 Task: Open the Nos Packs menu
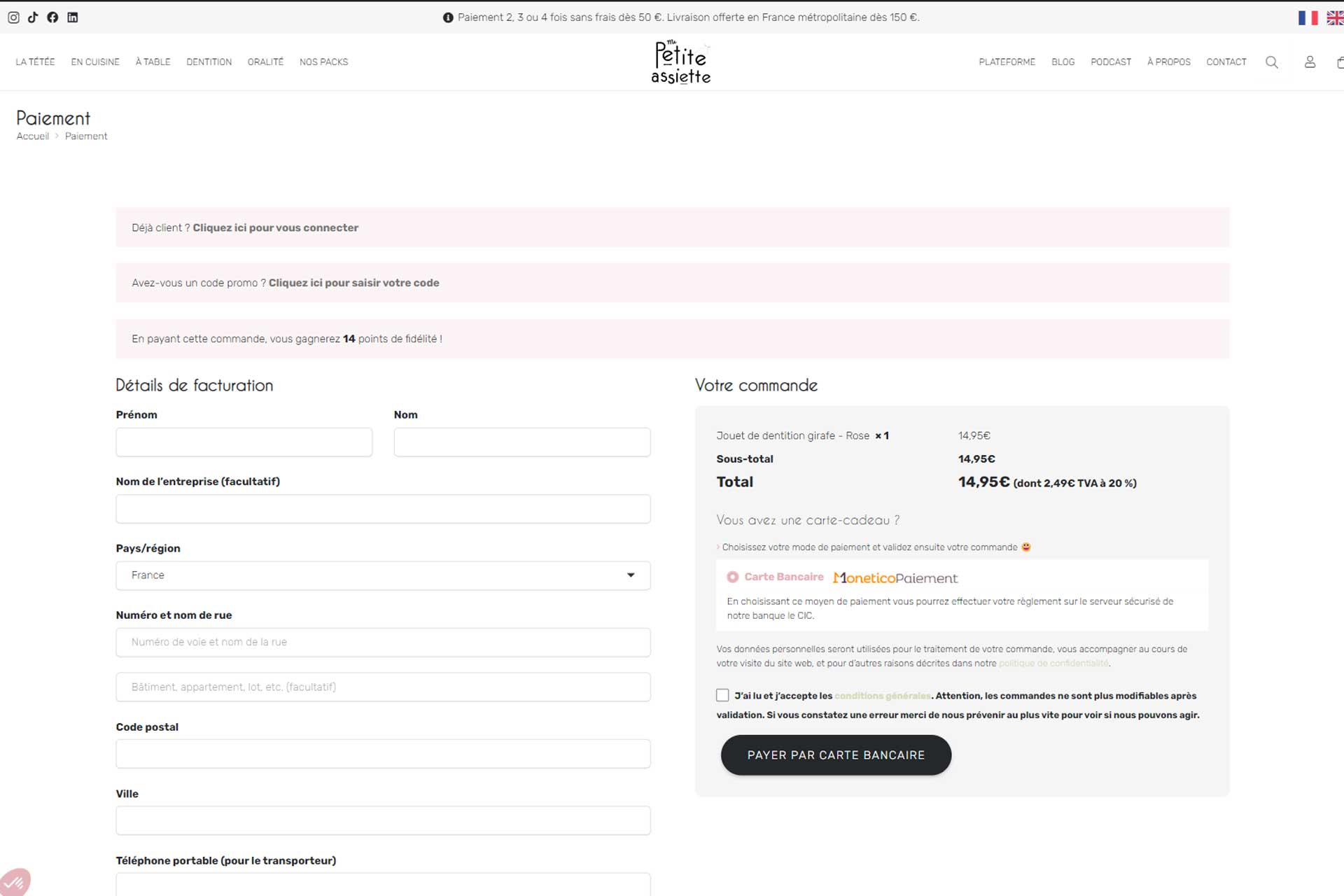[323, 62]
